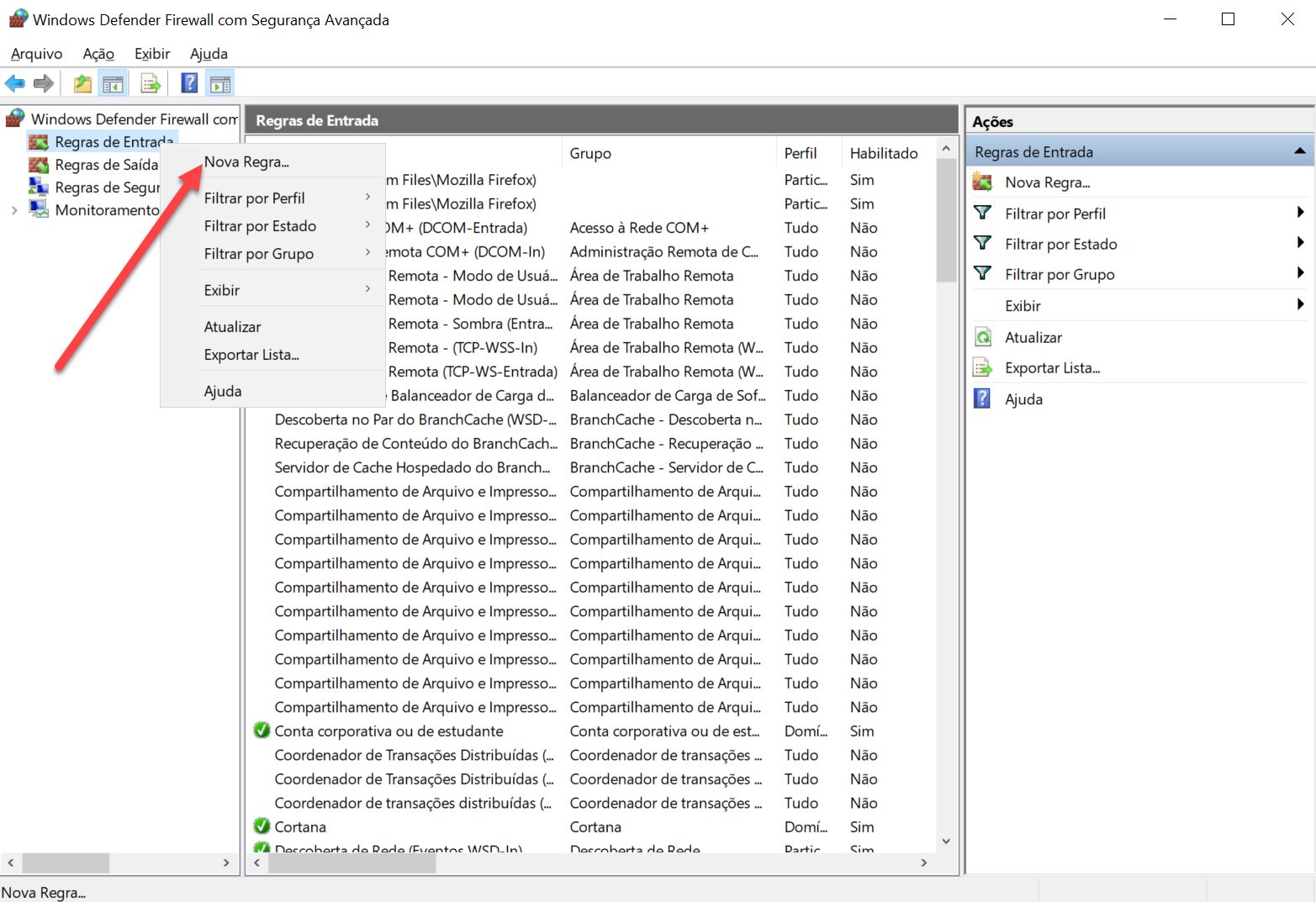This screenshot has height=902, width=1316.
Task: Click the Atualizar refresh icon in Ações pane
Action: (982, 337)
